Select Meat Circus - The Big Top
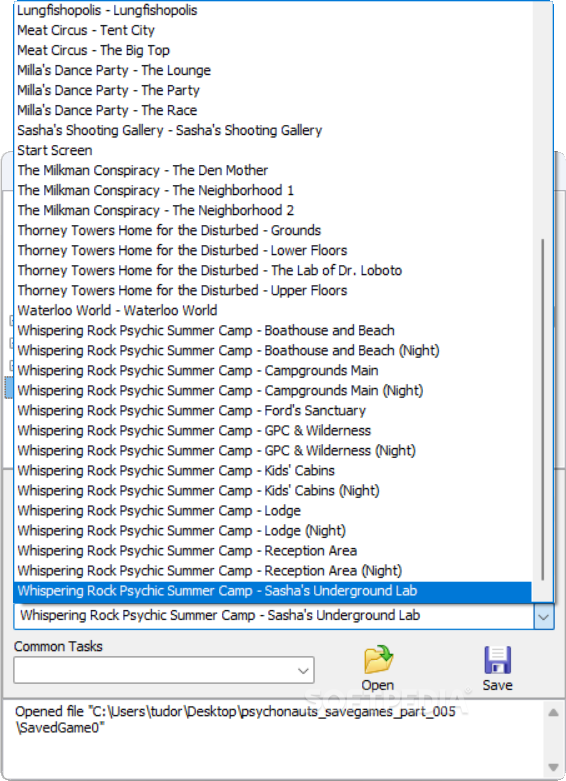 [273, 50]
